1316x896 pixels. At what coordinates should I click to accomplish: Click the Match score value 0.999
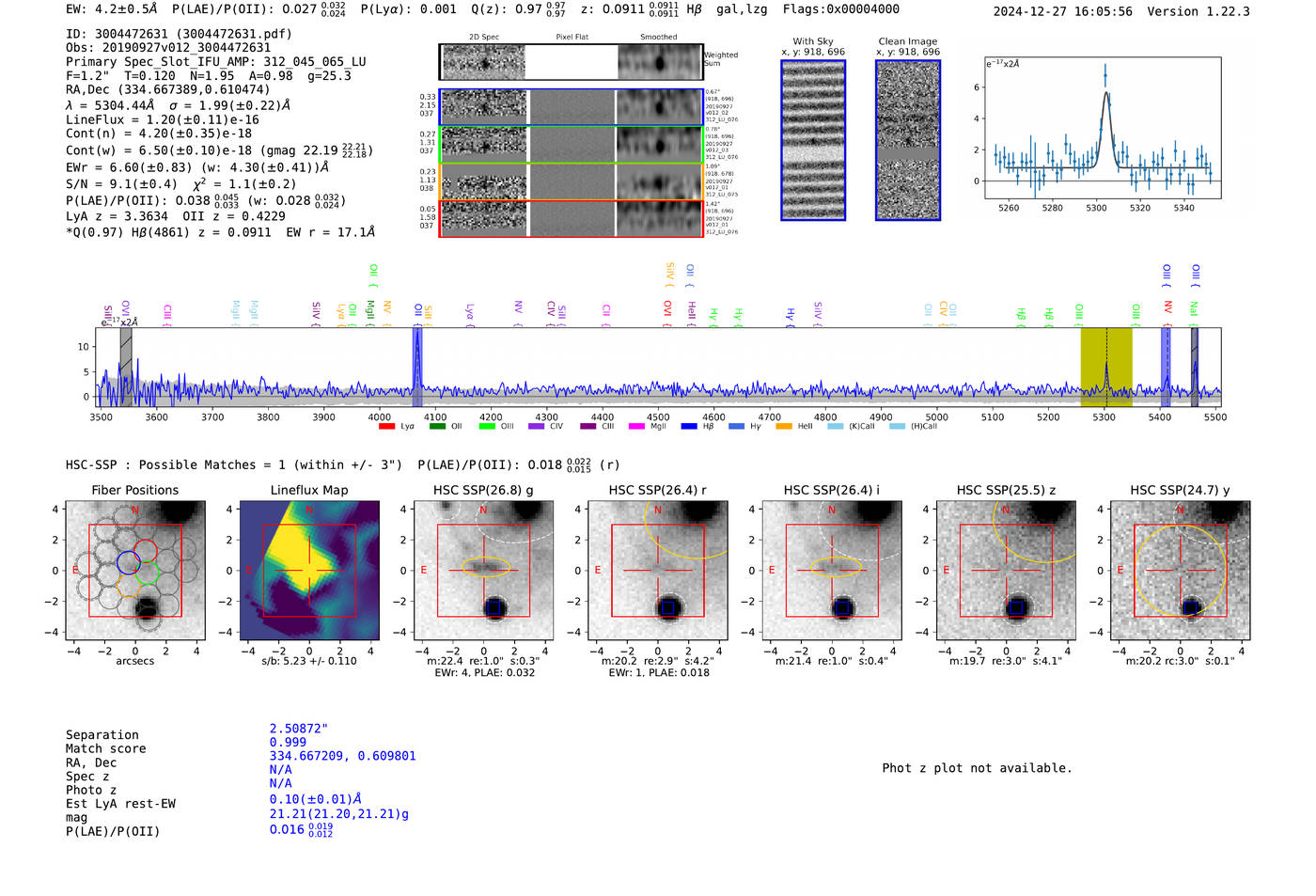pyautogui.click(x=288, y=743)
